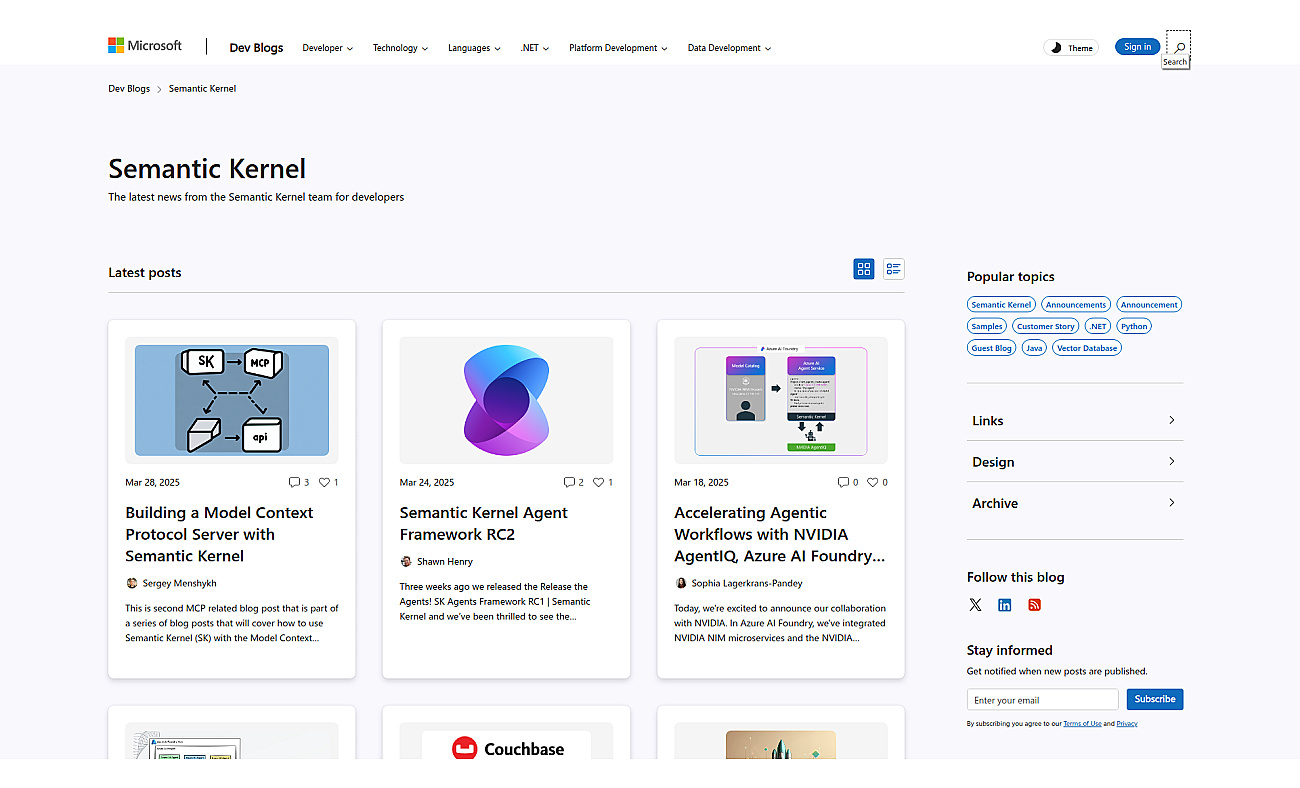Select the Customer Story topic tag
Image resolution: width=1300 pixels, height=788 pixels.
point(1046,327)
